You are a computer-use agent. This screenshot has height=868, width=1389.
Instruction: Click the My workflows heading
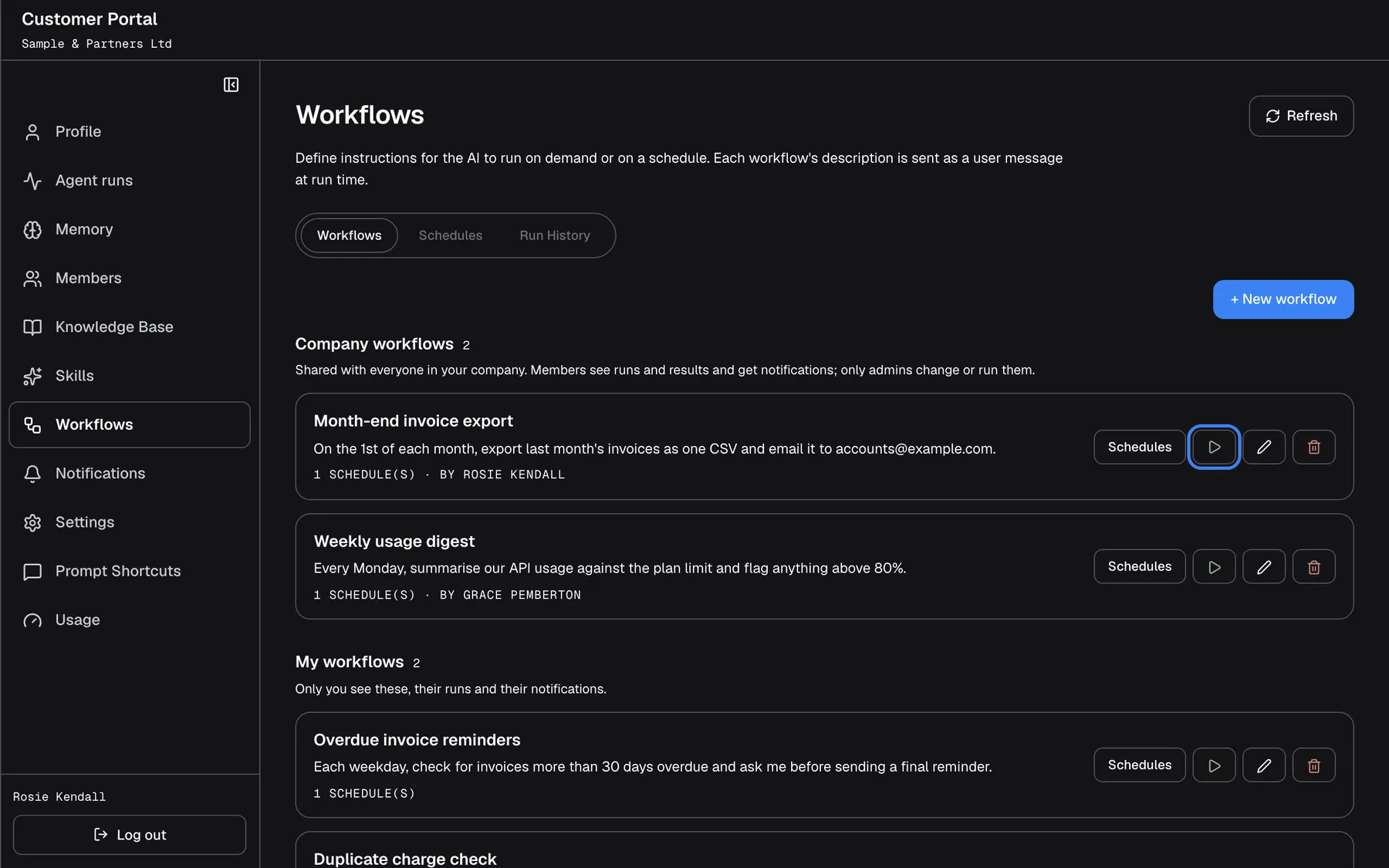350,662
